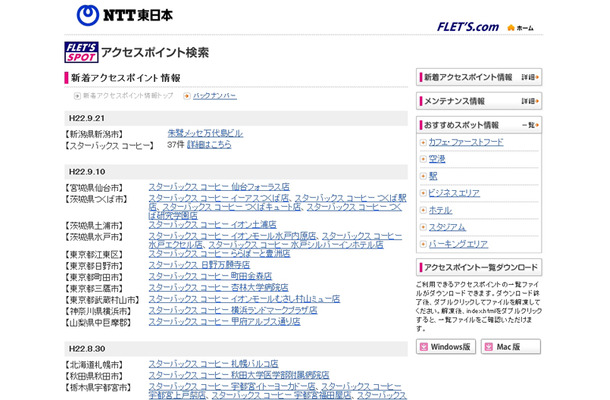Screen dimensions: 610x400
Task: Open メンテナンス情報 sidebar panel header
Action: [479, 101]
